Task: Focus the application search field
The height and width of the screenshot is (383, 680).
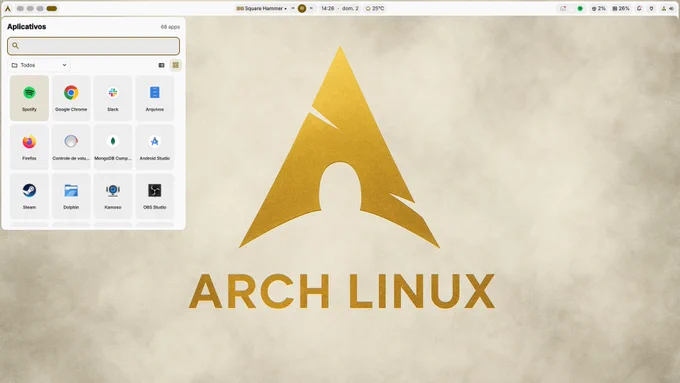Action: pos(93,46)
